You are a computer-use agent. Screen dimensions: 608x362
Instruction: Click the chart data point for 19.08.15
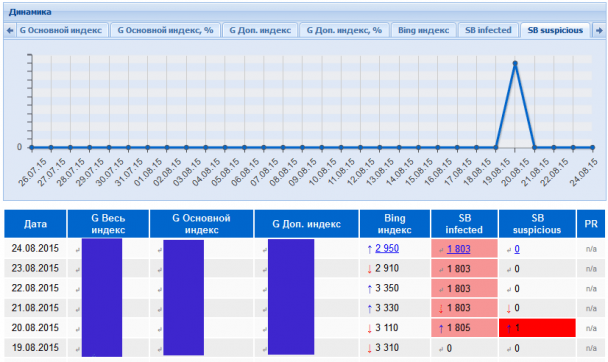(x=496, y=147)
